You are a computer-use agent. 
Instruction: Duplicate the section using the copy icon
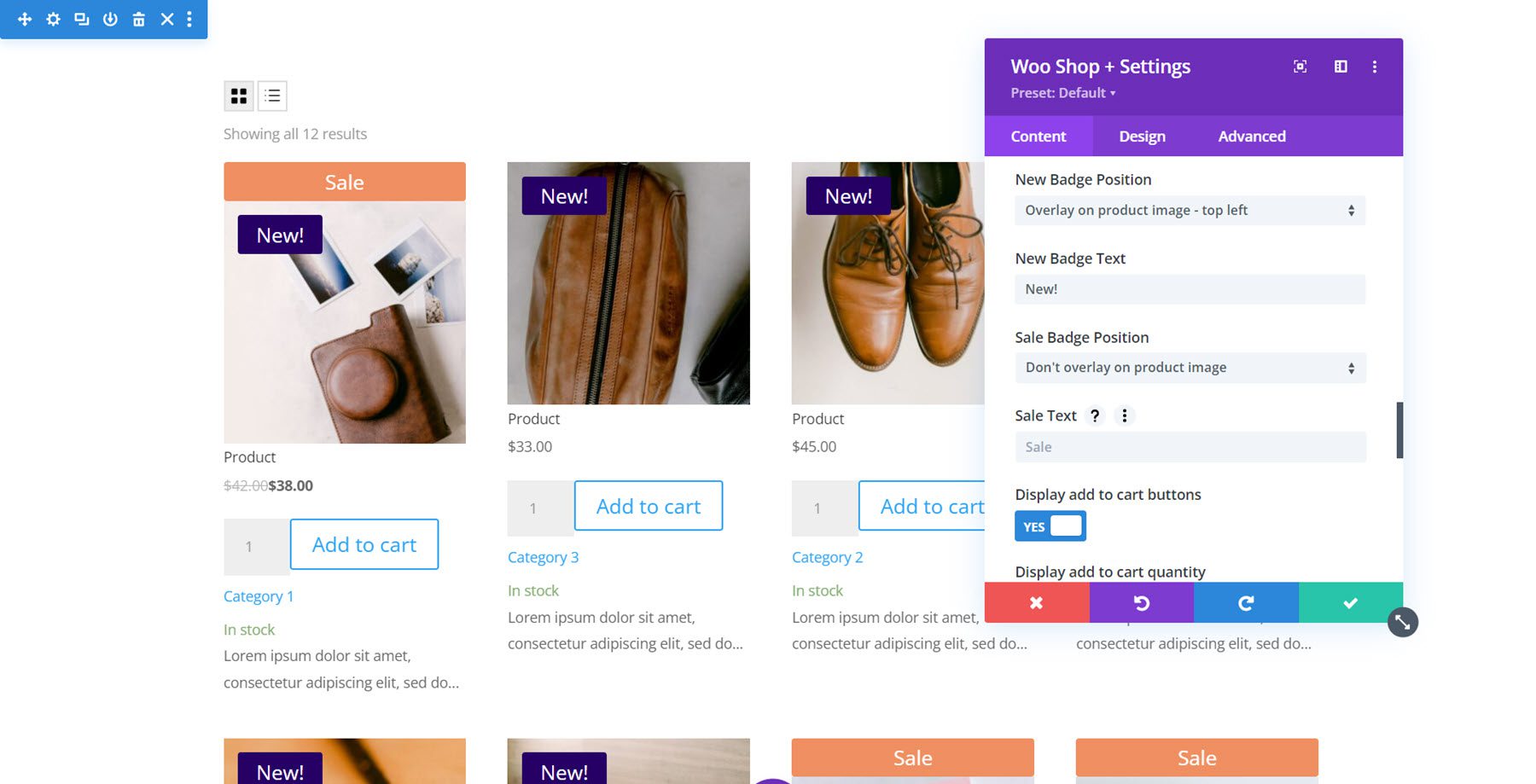pos(79,19)
